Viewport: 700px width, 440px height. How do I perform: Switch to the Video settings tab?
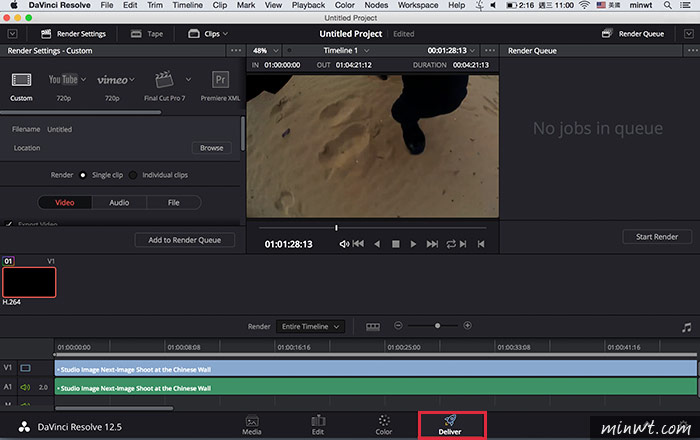pos(65,203)
